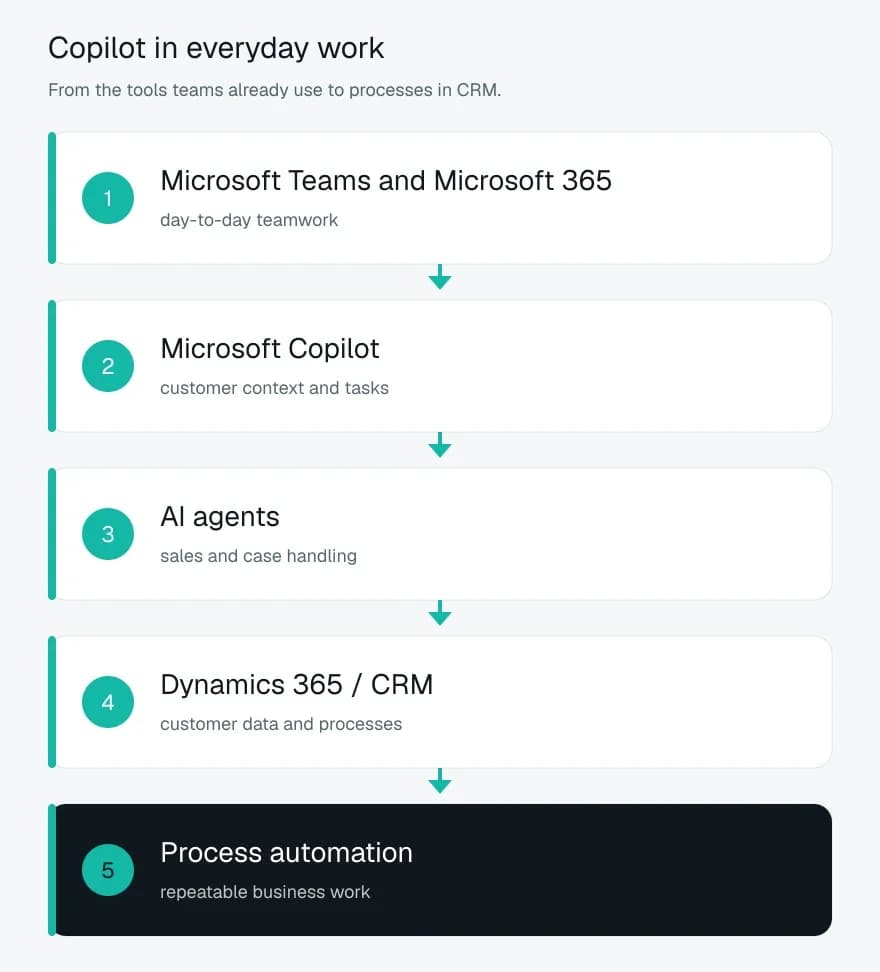
Task: Click the 'repeatable business work' subtitle
Action: [x=265, y=892]
